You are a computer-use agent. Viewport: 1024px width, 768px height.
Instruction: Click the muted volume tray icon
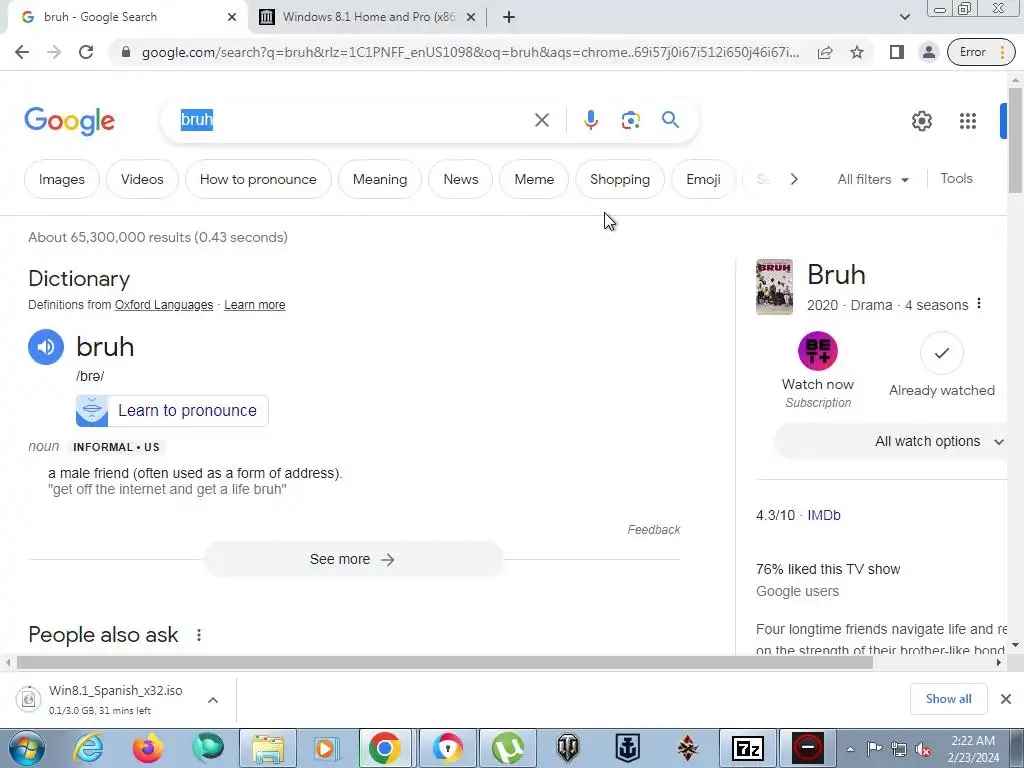(x=923, y=750)
